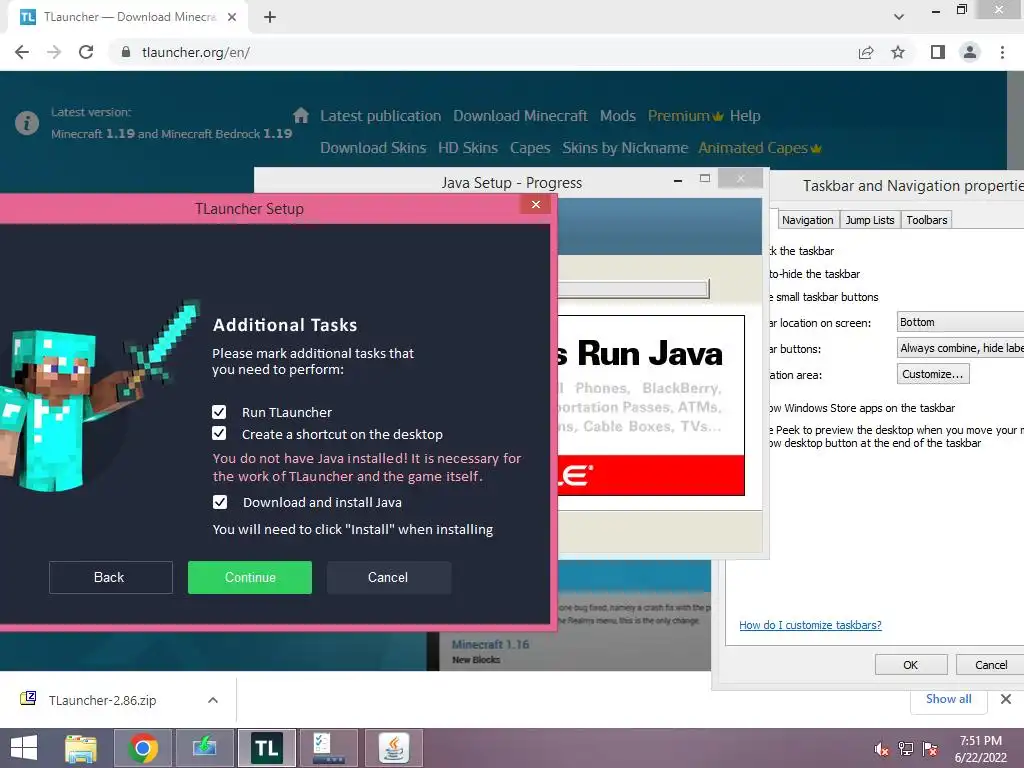The width and height of the screenshot is (1024, 768).
Task: Toggle Create a shortcut on the desktop
Action: click(x=219, y=434)
